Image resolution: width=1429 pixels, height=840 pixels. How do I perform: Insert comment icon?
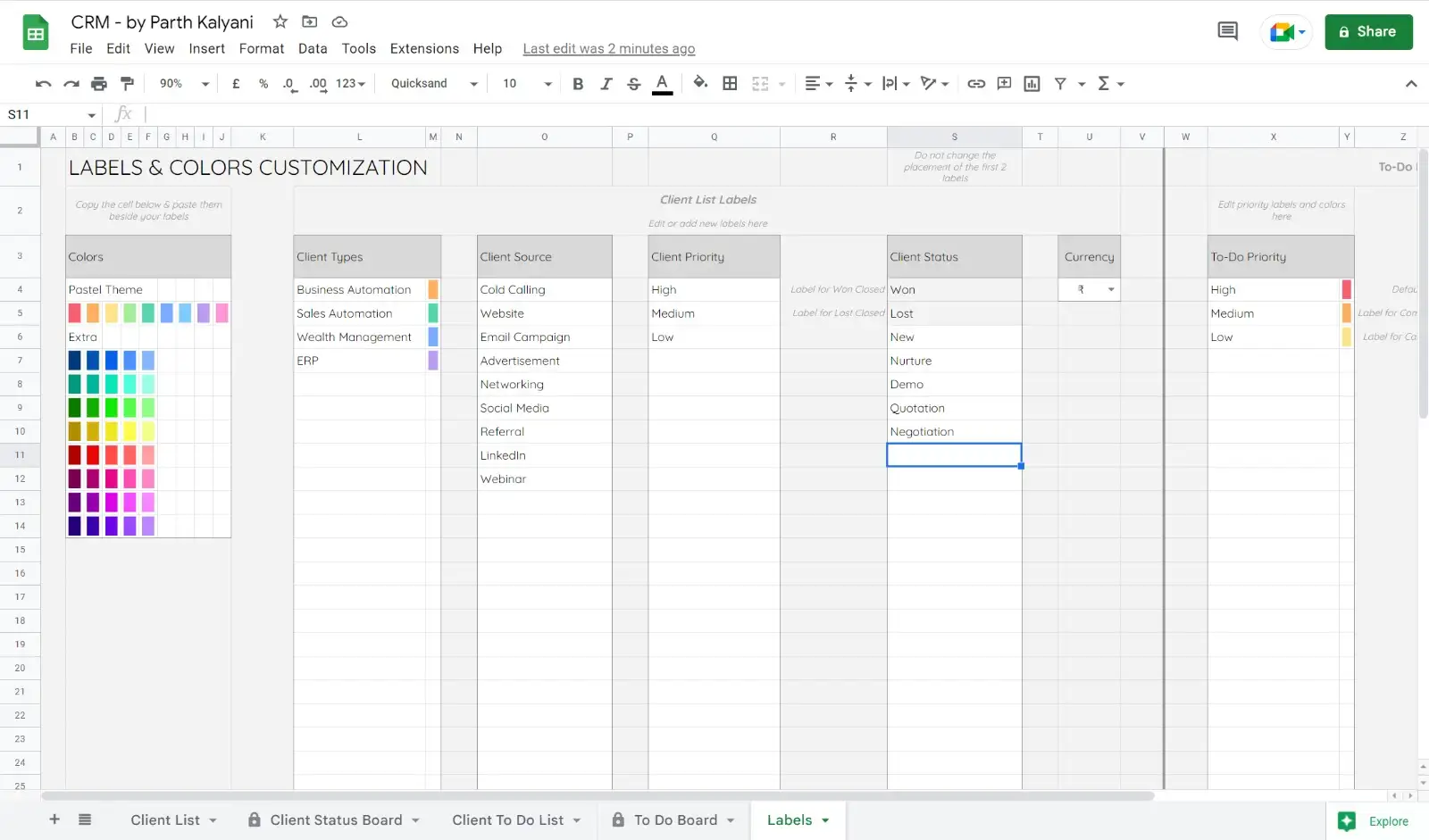[x=1004, y=84]
